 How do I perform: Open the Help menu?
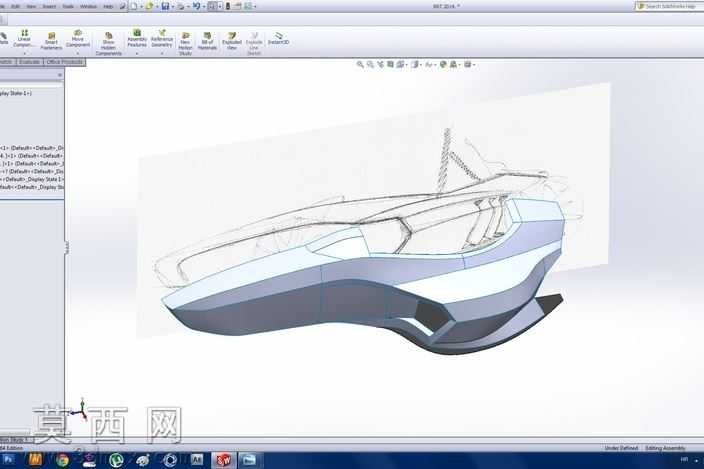[x=108, y=6]
